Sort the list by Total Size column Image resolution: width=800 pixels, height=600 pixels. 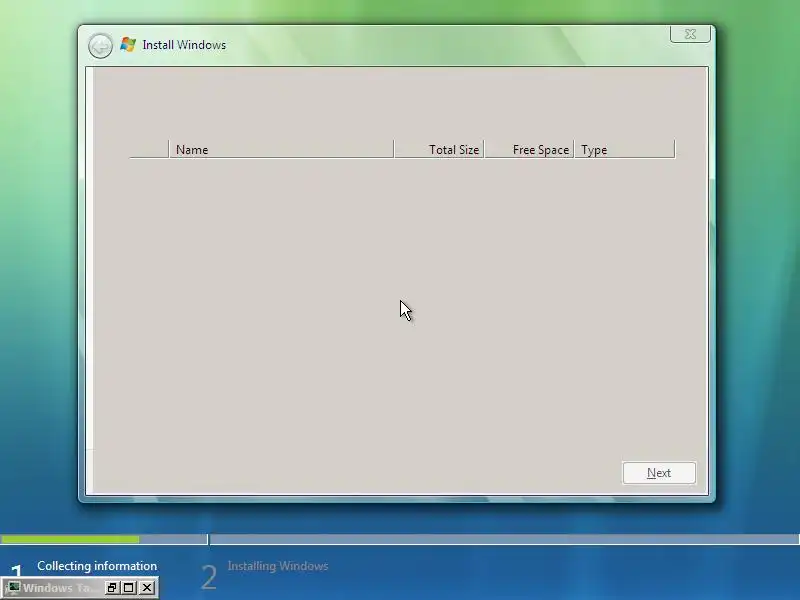pyautogui.click(x=439, y=149)
